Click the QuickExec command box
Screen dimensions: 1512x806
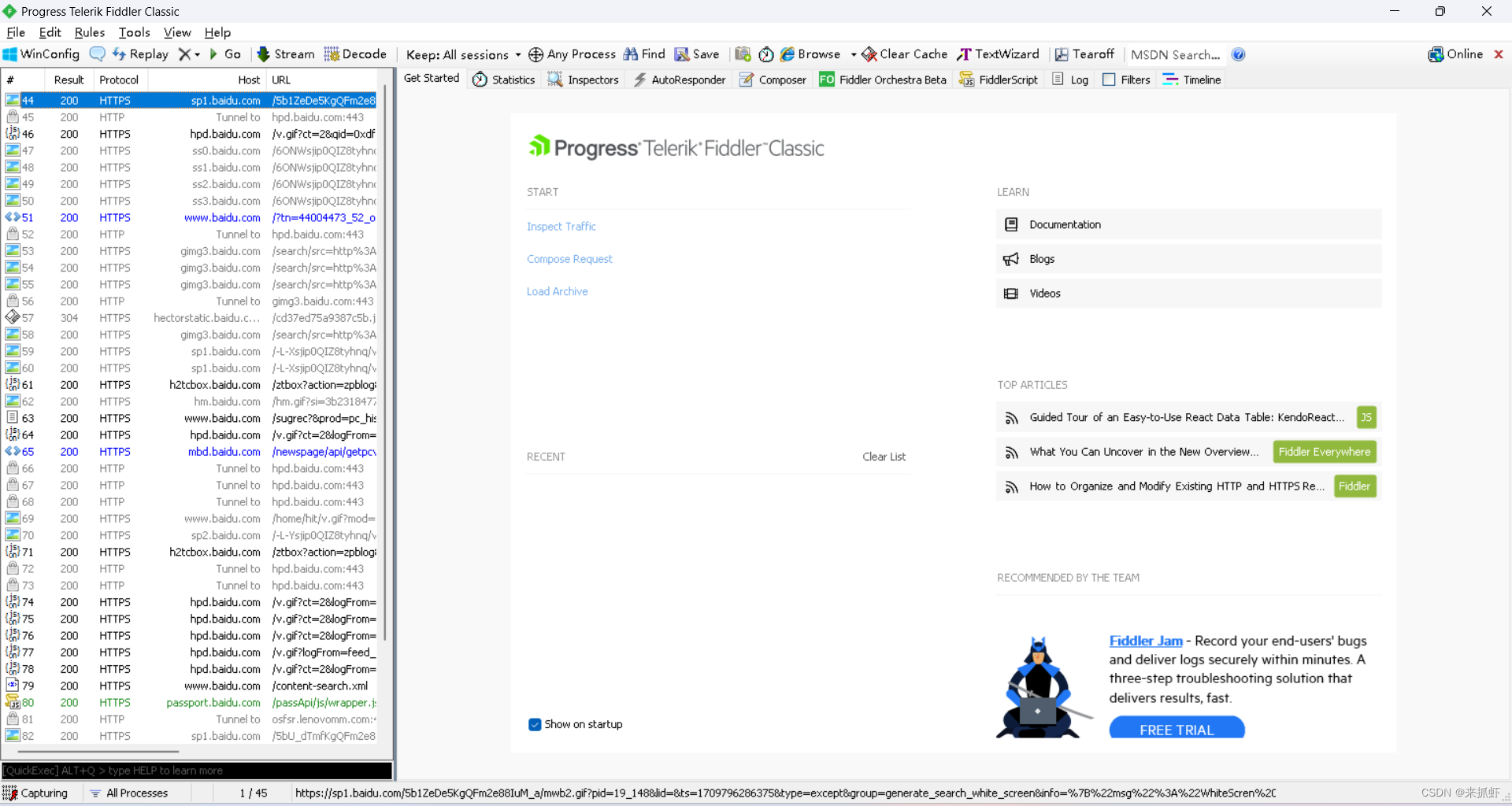click(x=197, y=771)
